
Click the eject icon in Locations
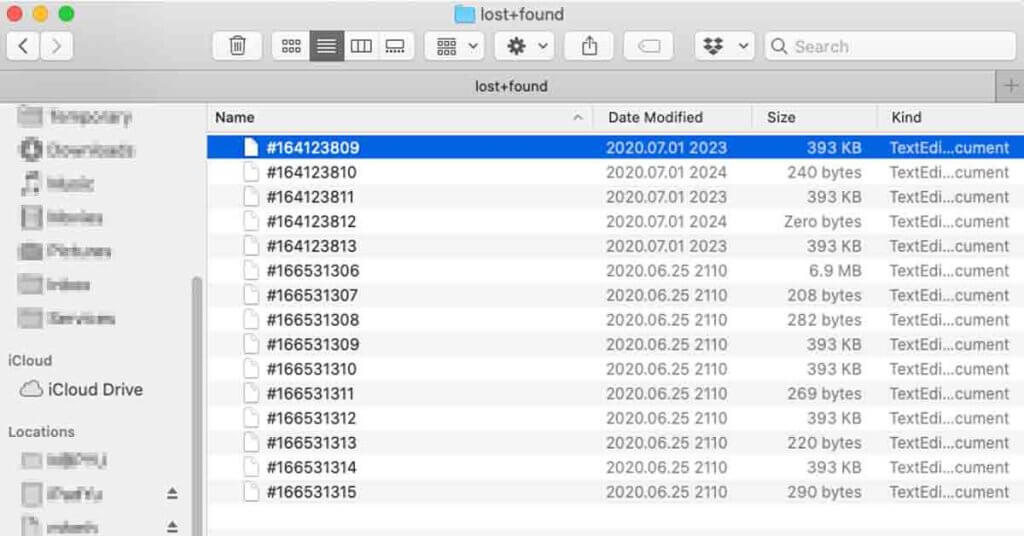pyautogui.click(x=172, y=493)
